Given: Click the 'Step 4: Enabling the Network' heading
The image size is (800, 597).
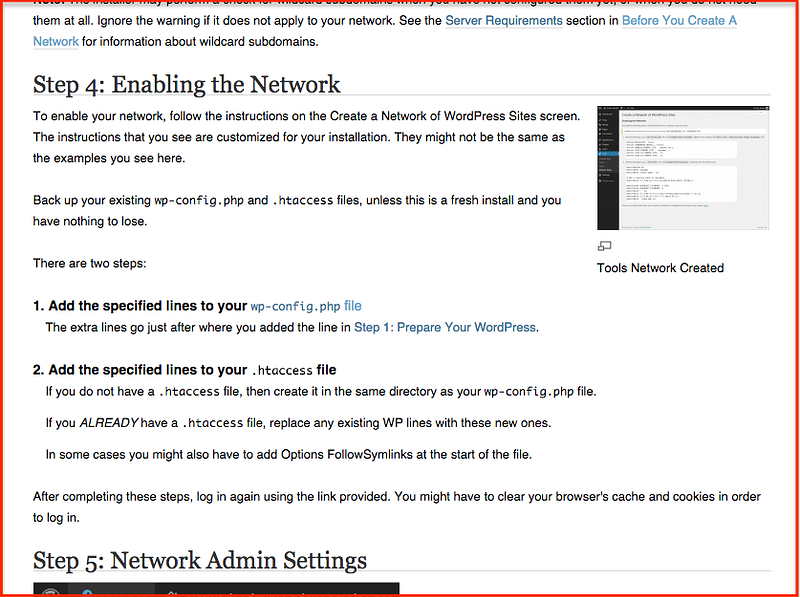Looking at the screenshot, I should click(187, 84).
